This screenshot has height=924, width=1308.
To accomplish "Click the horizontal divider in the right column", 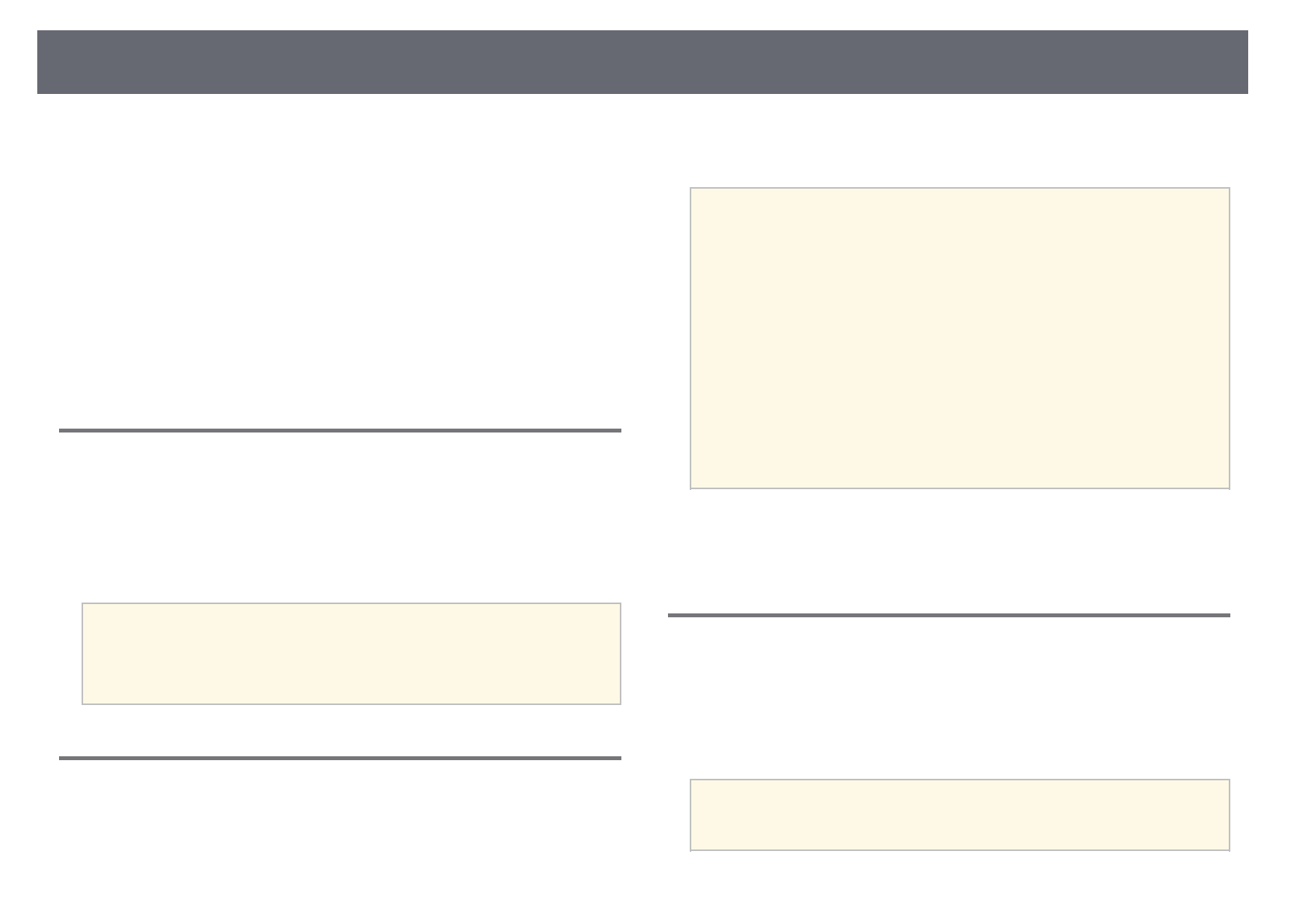I will [x=948, y=616].
